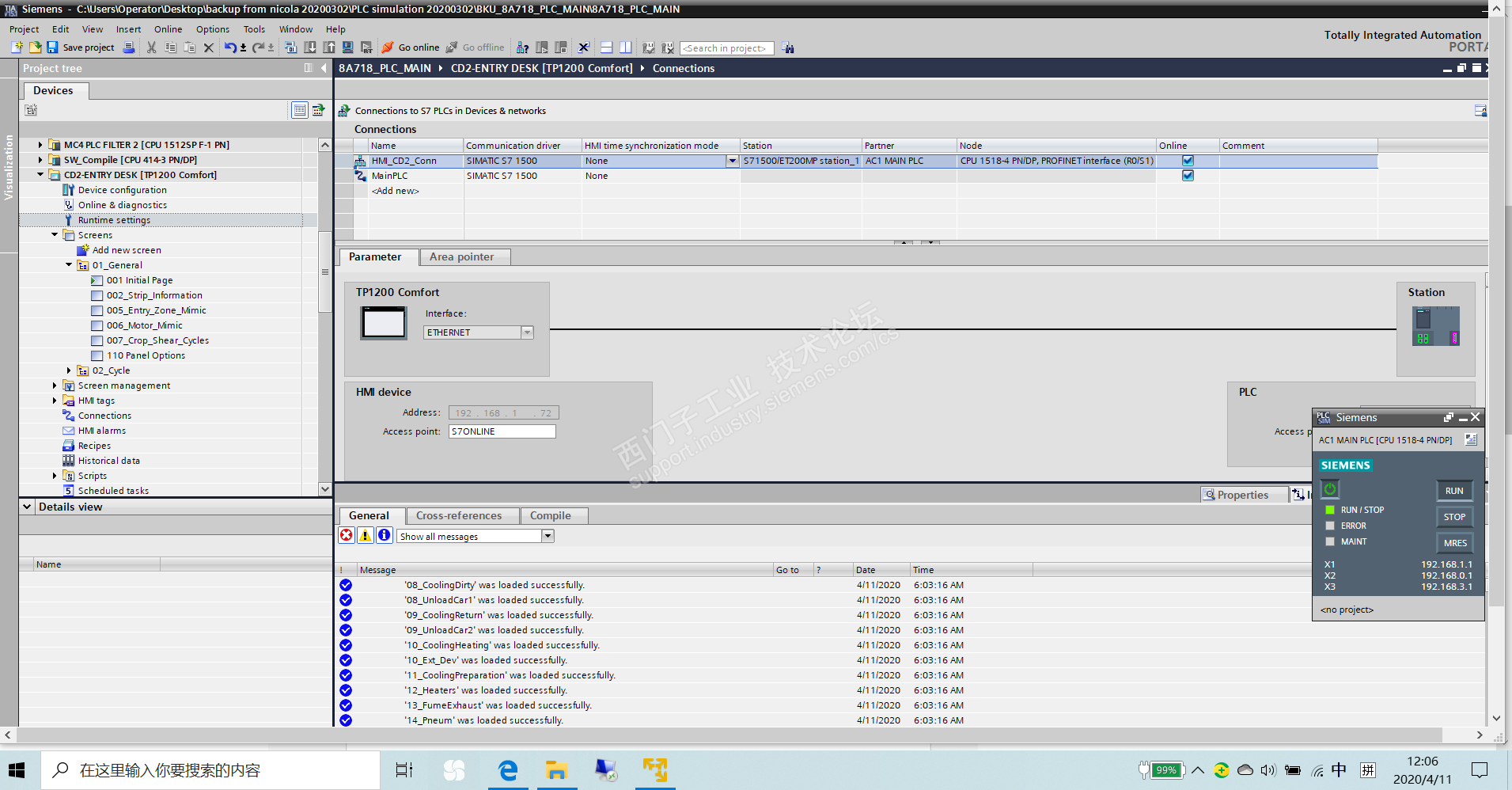Click the Cross-reference X icon in toolbar

coord(584,47)
